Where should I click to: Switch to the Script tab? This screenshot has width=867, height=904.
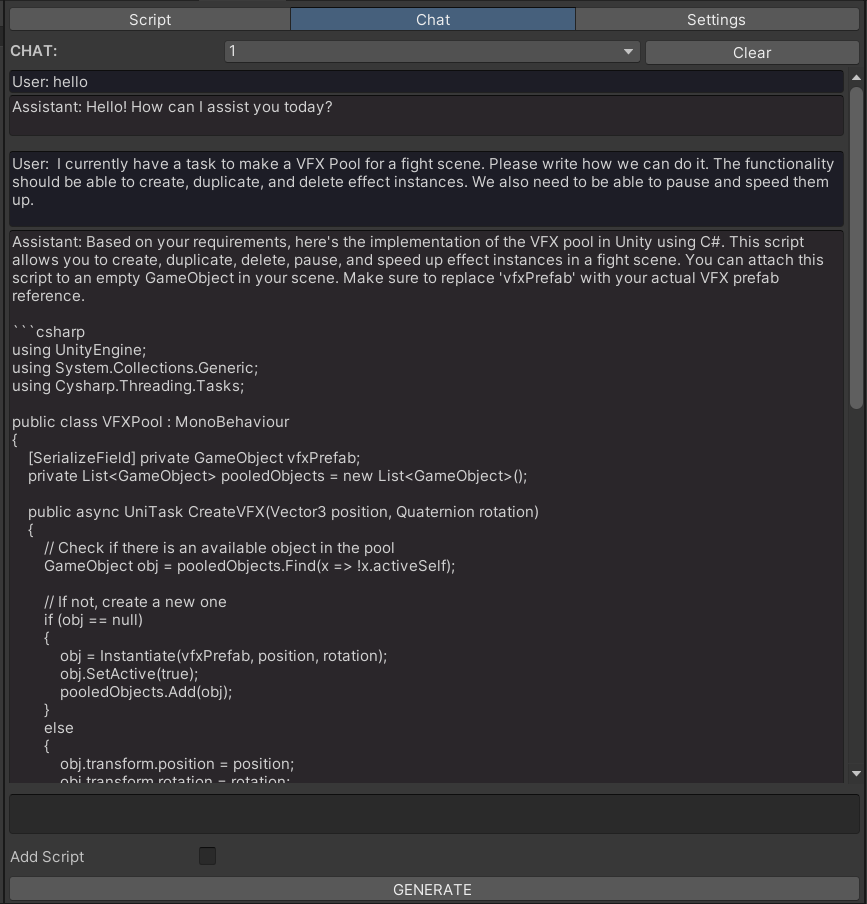click(x=149, y=19)
